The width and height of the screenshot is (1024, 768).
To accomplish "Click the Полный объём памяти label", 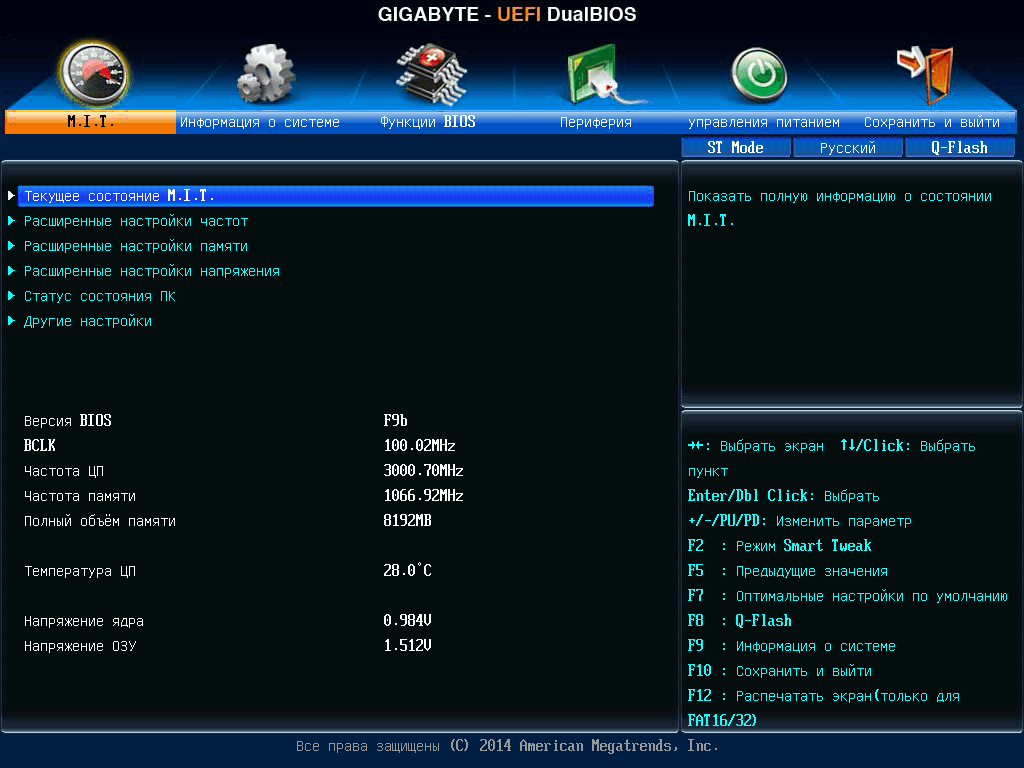I will coord(100,521).
